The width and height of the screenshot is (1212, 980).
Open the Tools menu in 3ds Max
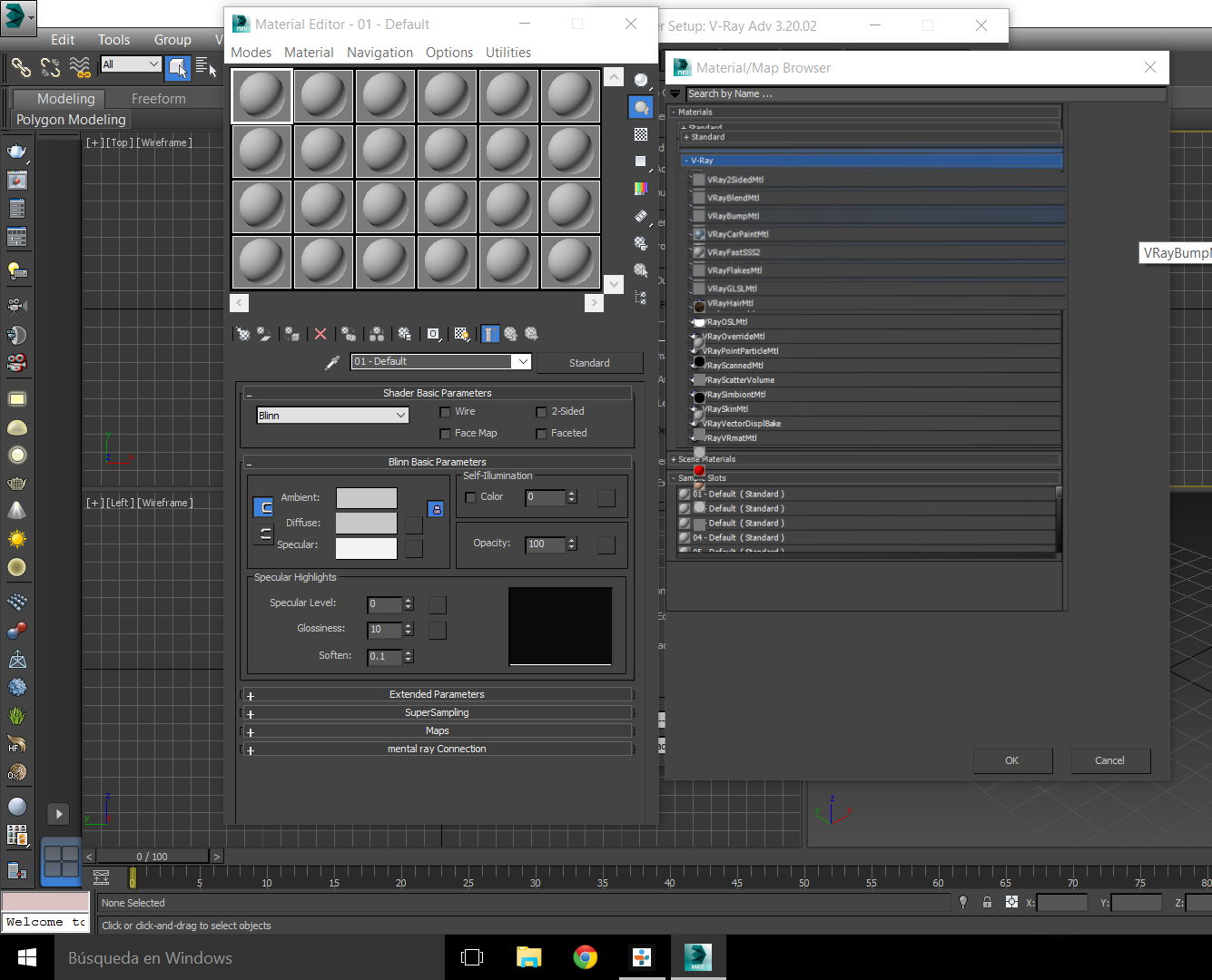(x=113, y=40)
